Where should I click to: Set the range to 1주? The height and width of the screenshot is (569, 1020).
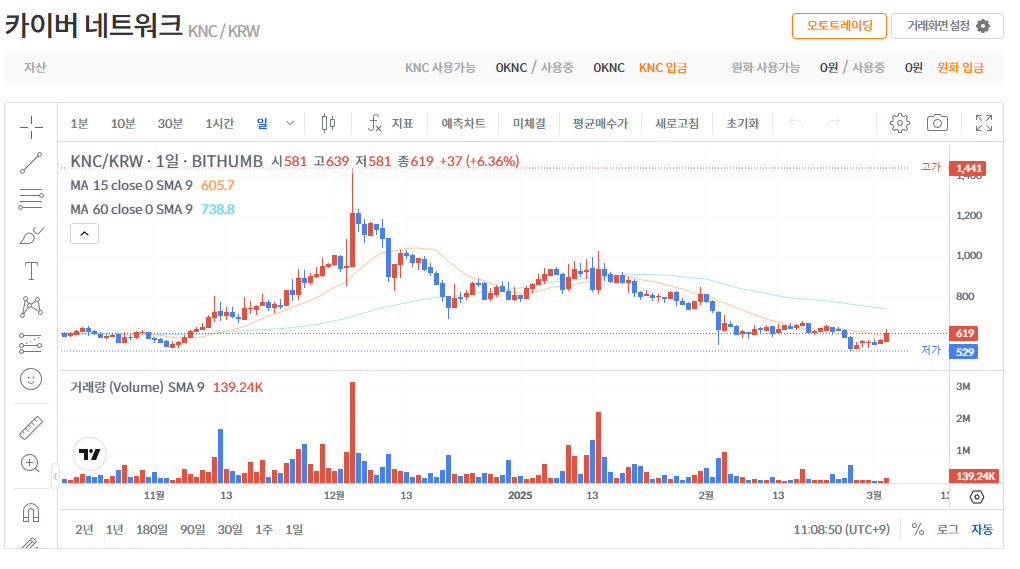[x=263, y=529]
